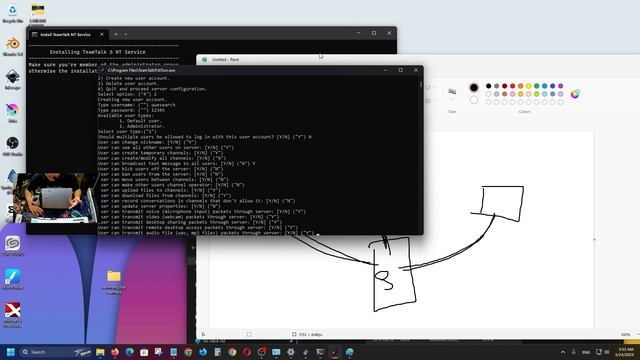Image resolution: width=640 pixels, height=360 pixels.
Task: Minimize the Install TeamTalk terminal window
Action: 358,33
